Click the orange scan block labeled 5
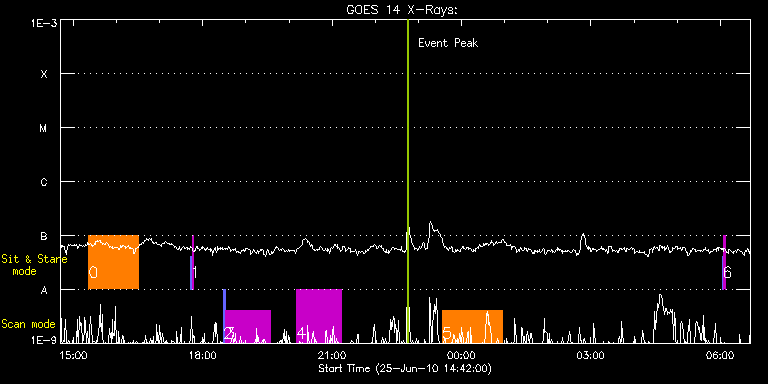768x384 pixels. 472,326
